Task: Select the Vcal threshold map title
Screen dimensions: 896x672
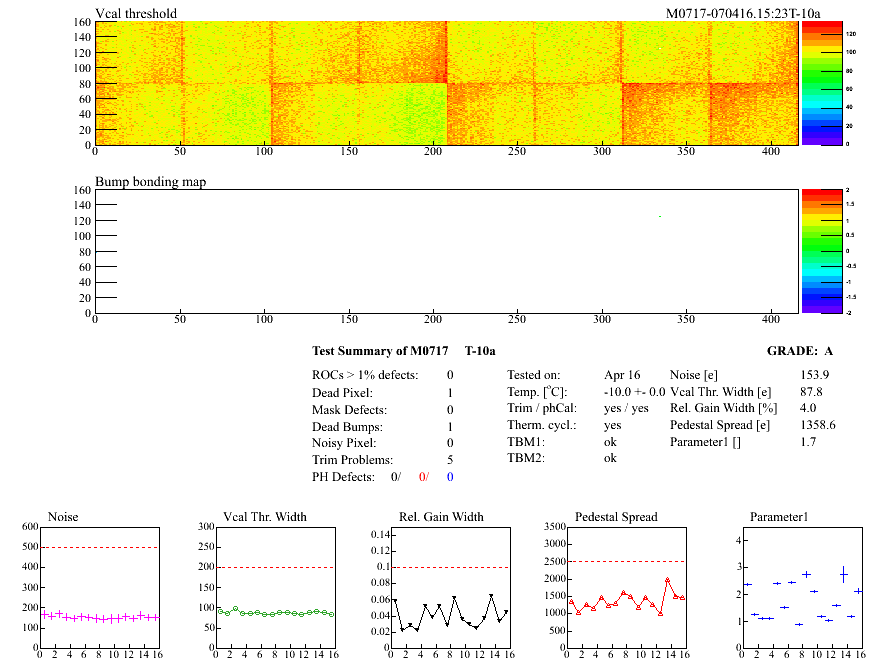Action: [x=136, y=13]
